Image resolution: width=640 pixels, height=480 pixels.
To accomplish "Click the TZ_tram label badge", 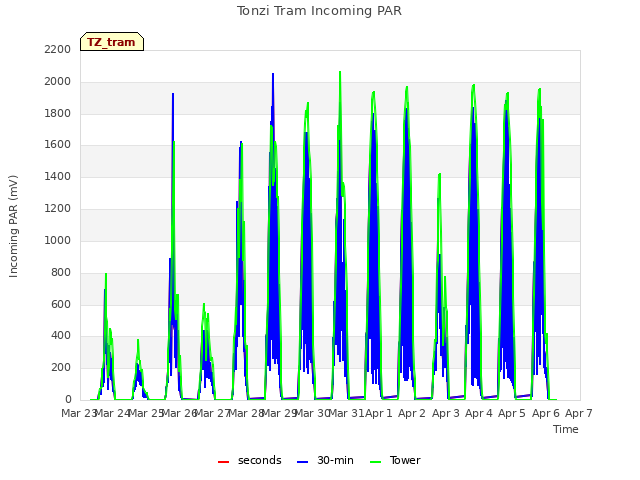I will point(112,42).
